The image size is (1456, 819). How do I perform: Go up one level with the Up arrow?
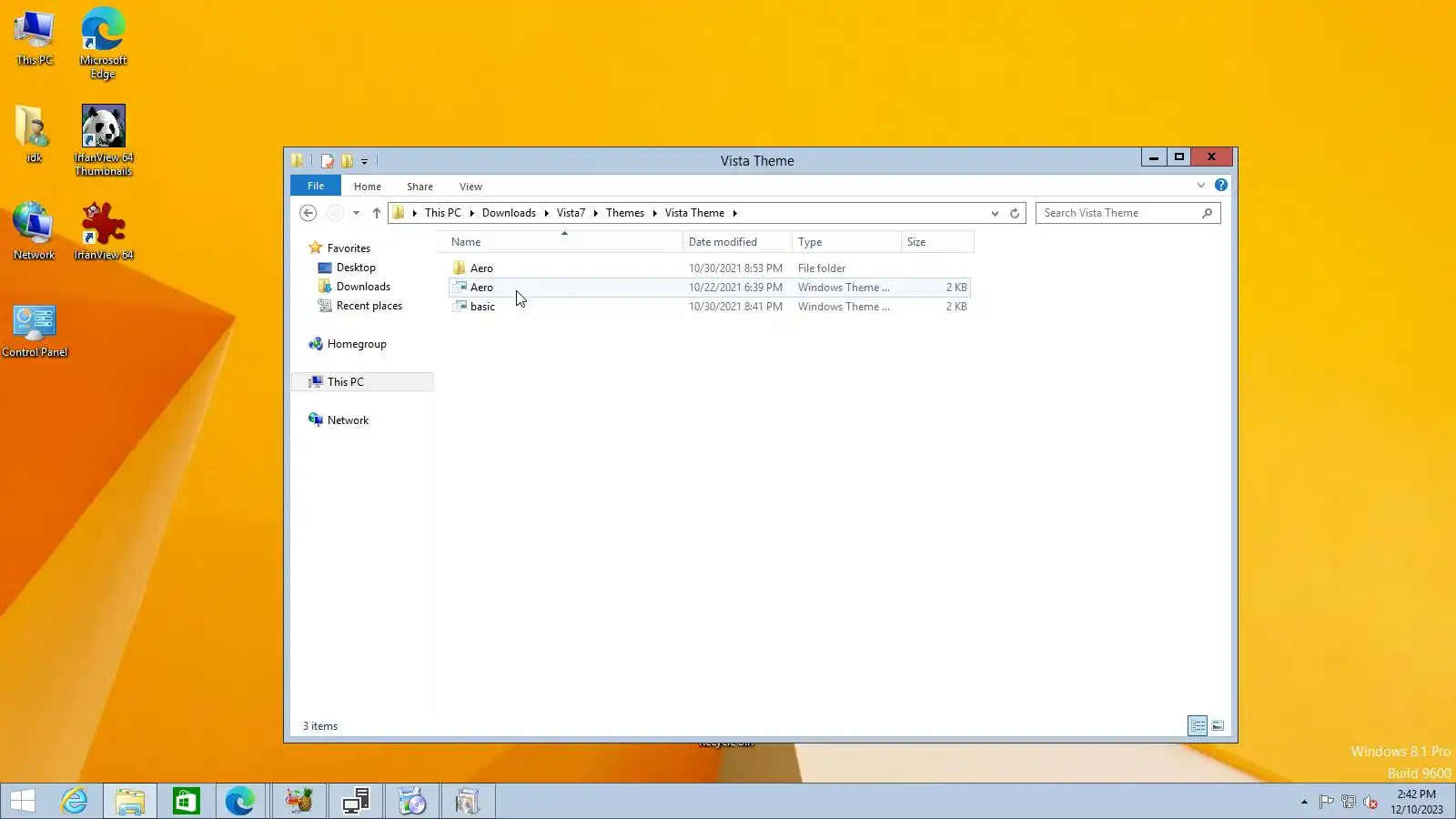[x=376, y=213]
